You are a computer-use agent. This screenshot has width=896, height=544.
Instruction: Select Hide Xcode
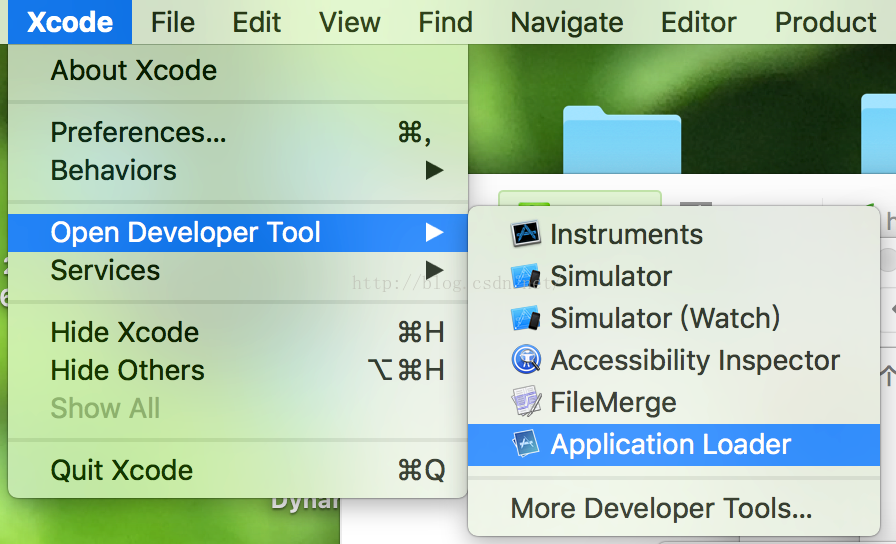click(x=125, y=333)
